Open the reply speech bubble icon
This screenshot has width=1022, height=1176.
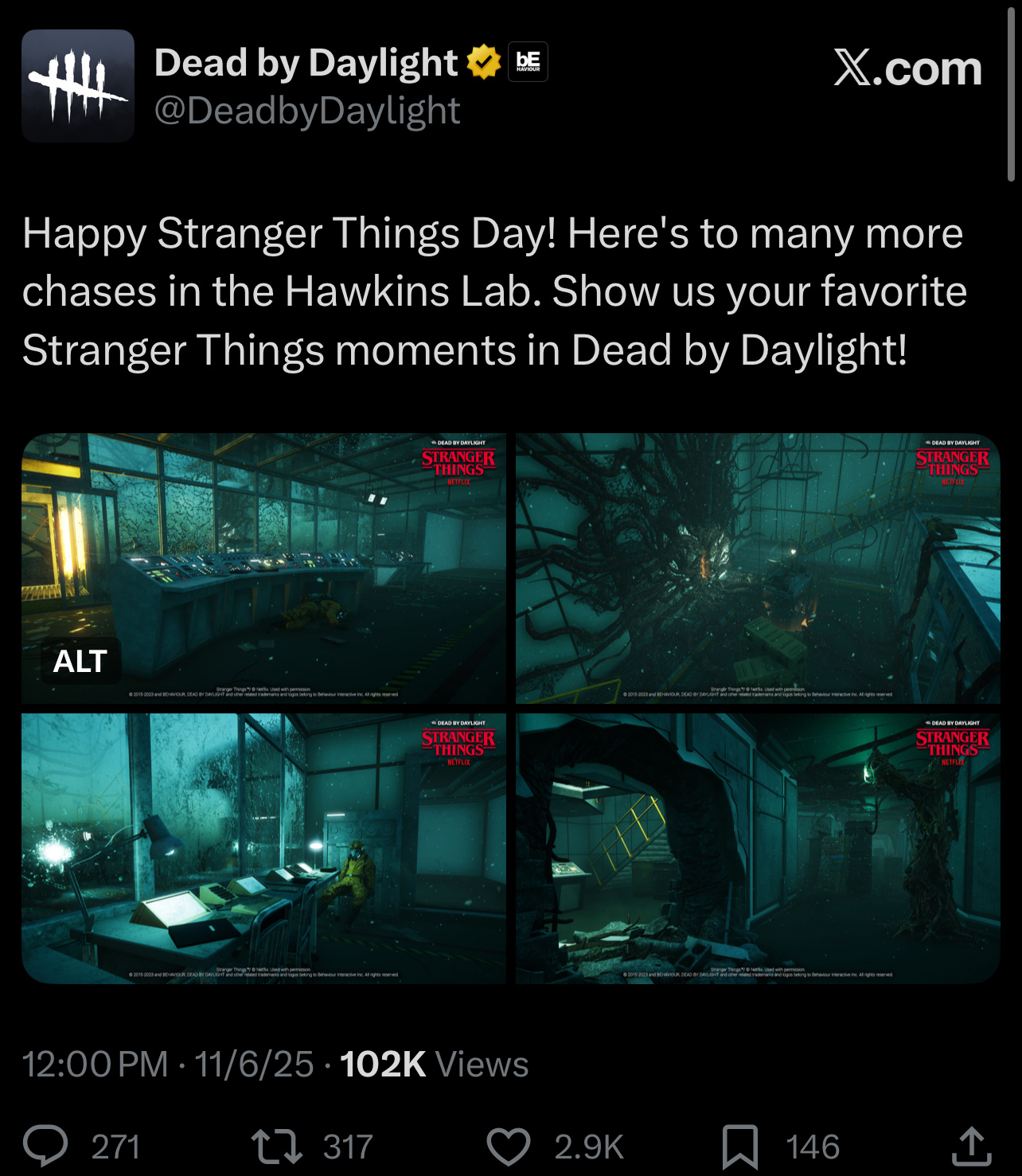click(45, 1147)
